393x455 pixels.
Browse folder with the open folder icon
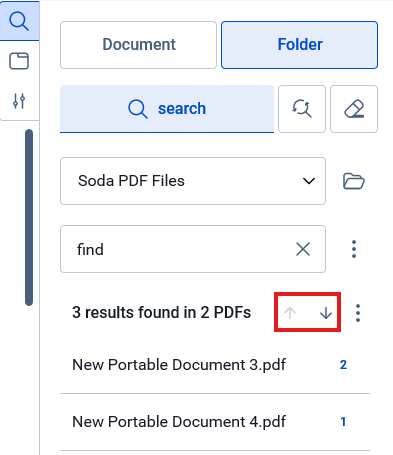[354, 181]
